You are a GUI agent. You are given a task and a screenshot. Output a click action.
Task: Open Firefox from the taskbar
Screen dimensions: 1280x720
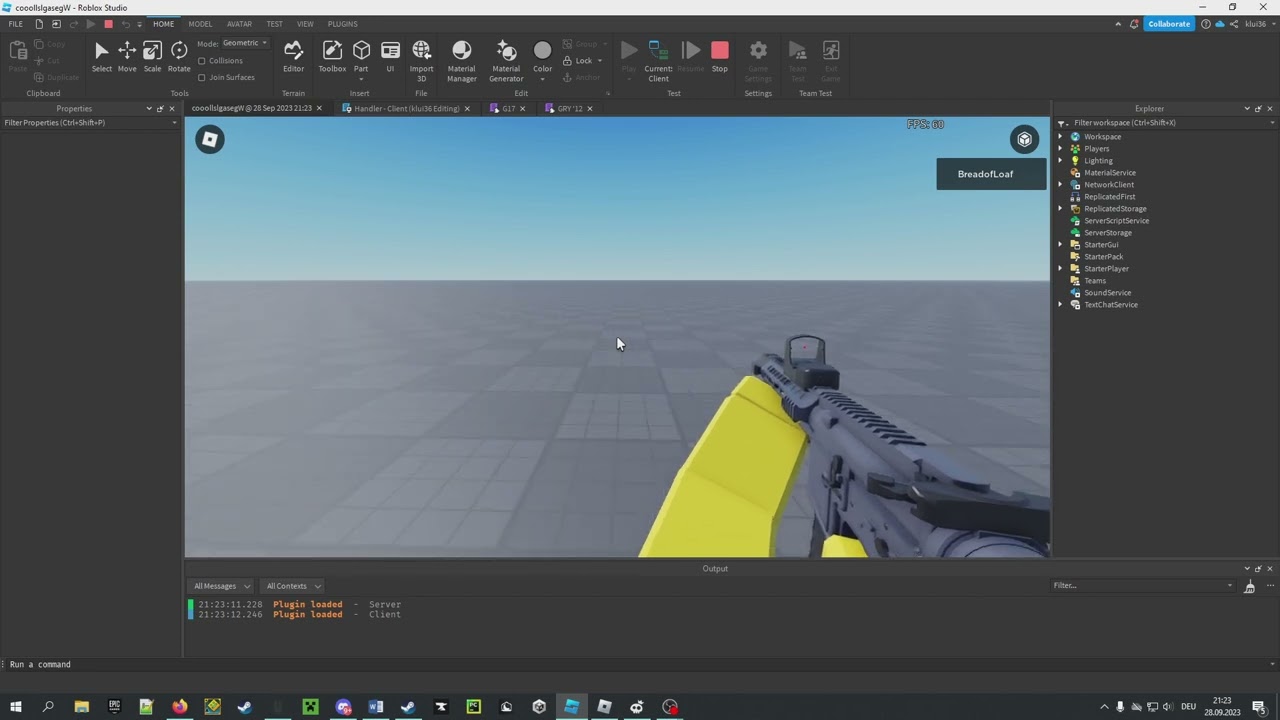179,707
